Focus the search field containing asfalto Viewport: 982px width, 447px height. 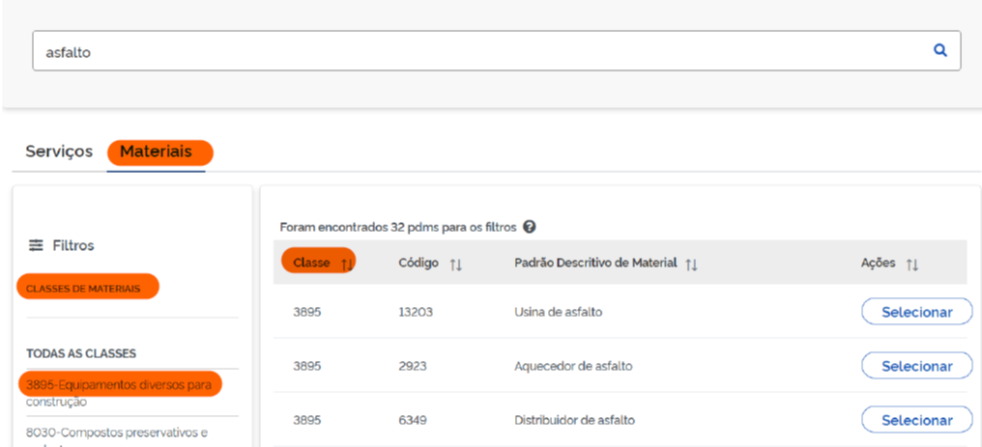tap(480, 51)
